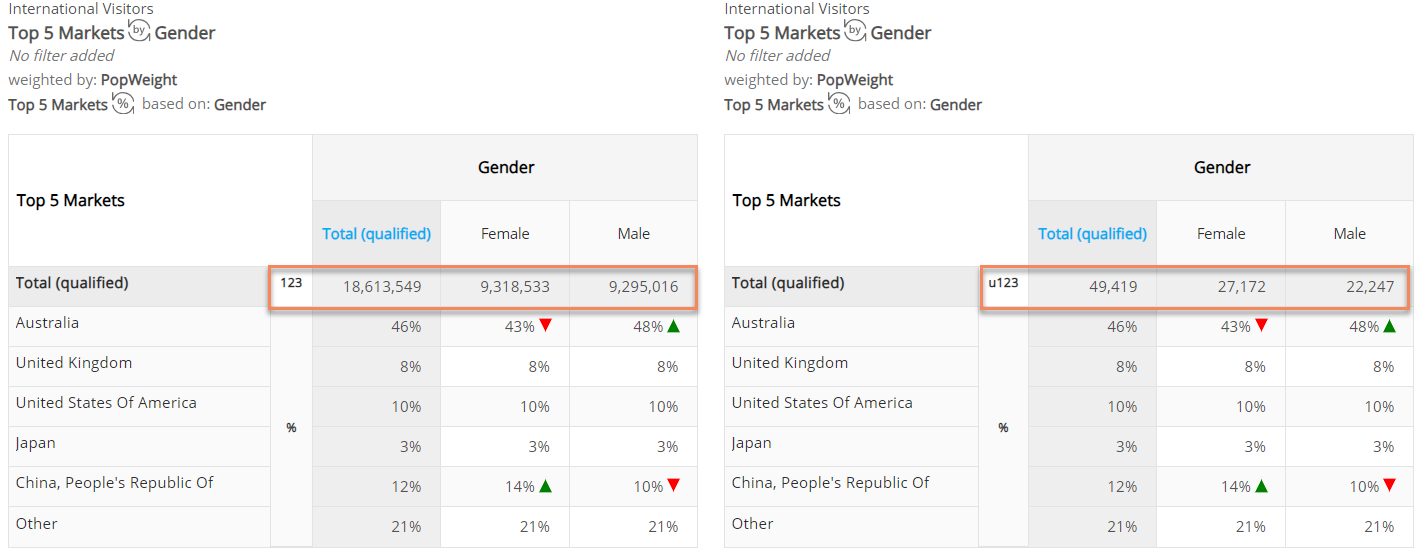
Task: Click the PopWeight weight label of the u123 table
Action: point(855,79)
